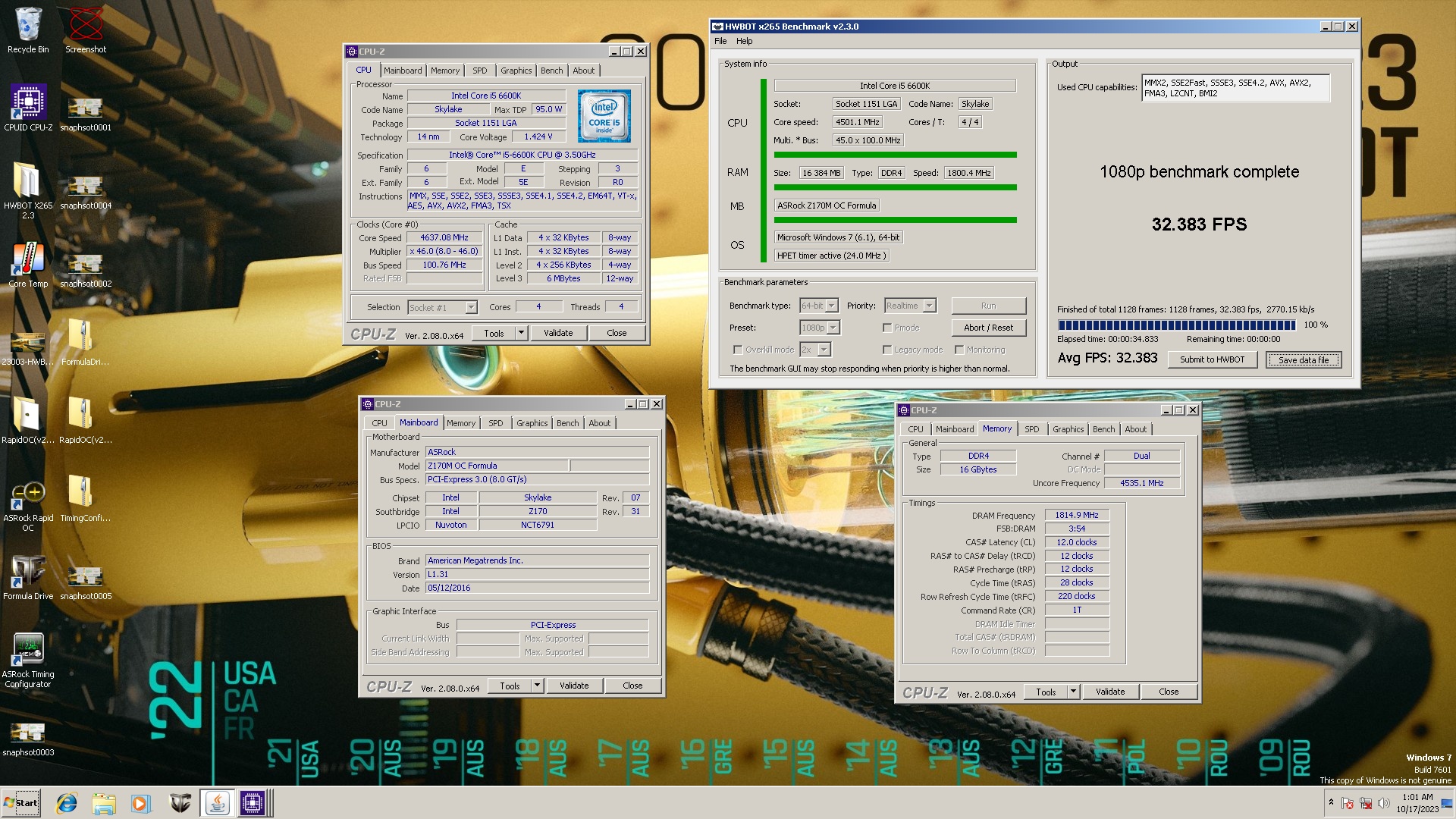Click the Run benchmark button

tap(988, 306)
